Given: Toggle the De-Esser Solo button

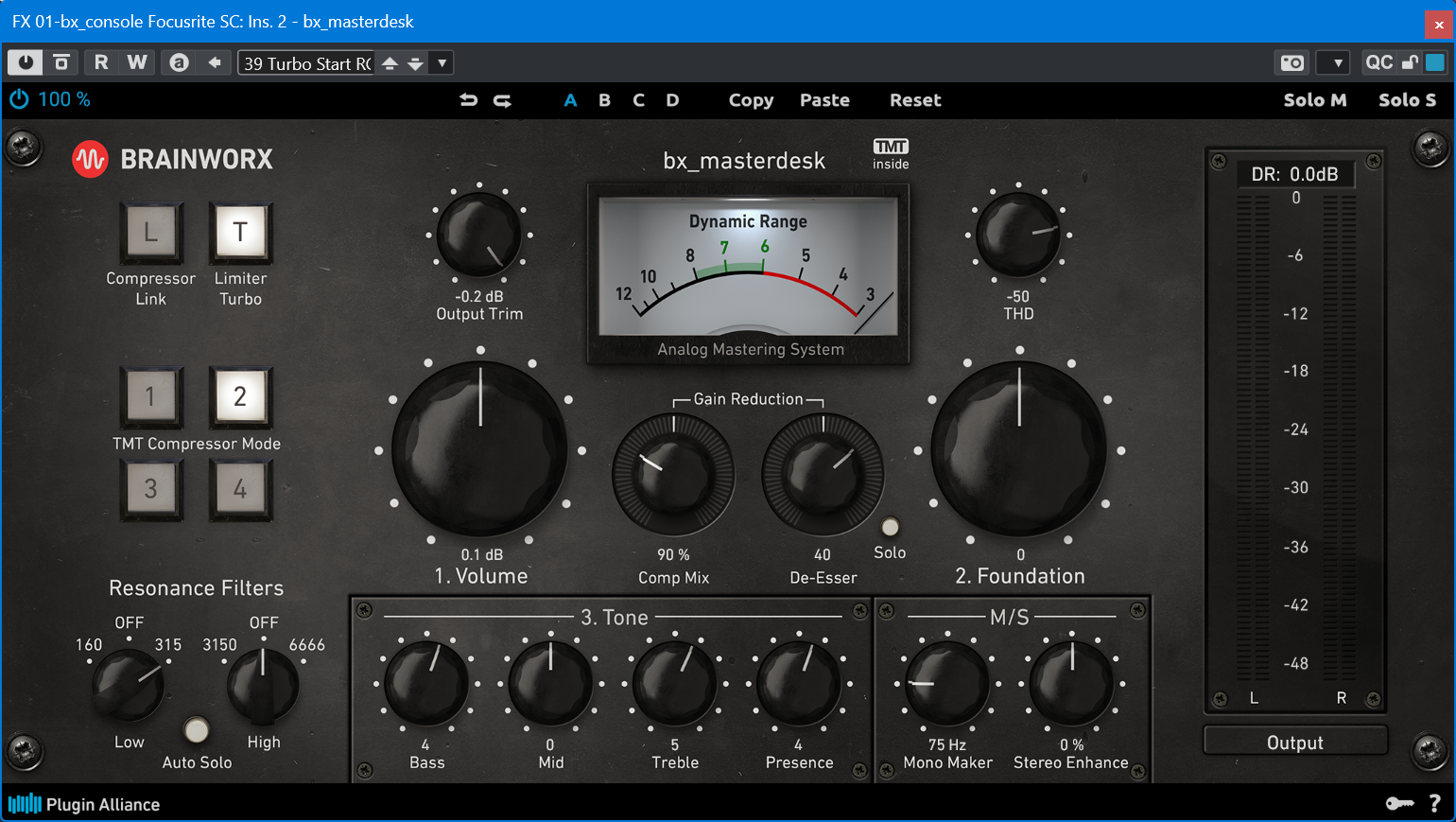Looking at the screenshot, I should 890,527.
